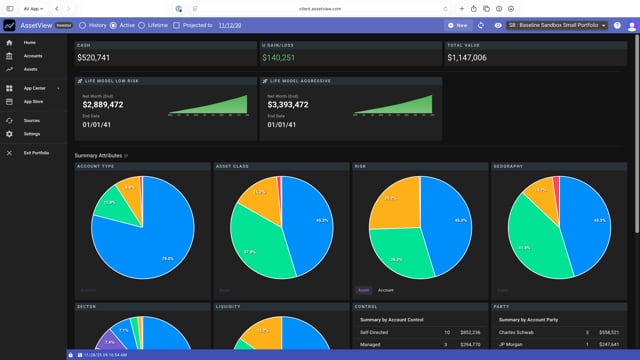Click the Settings gear icon in sidebar
Screen dimensions: 640x360
[x=9, y=134]
